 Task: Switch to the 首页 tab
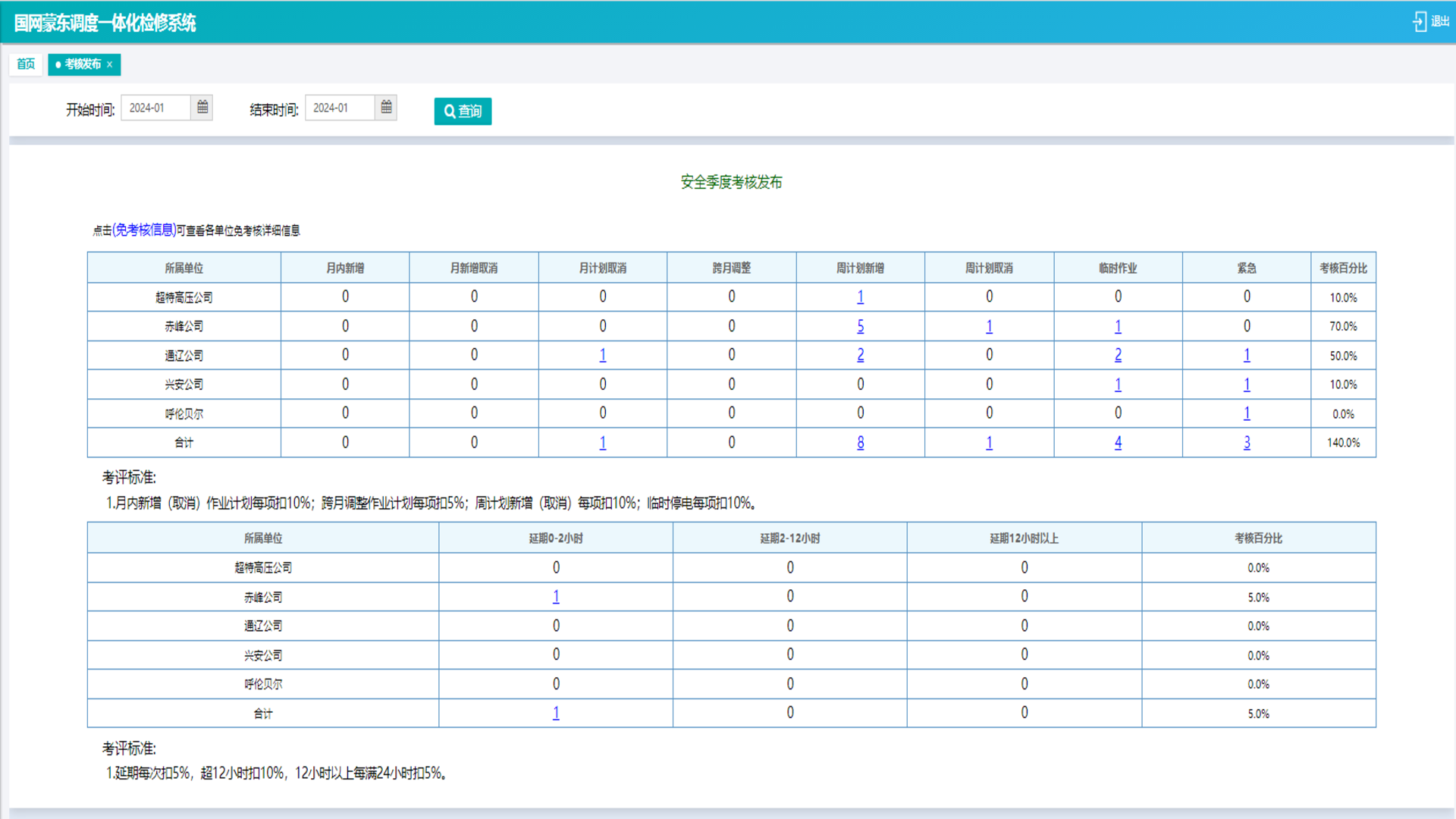(26, 64)
